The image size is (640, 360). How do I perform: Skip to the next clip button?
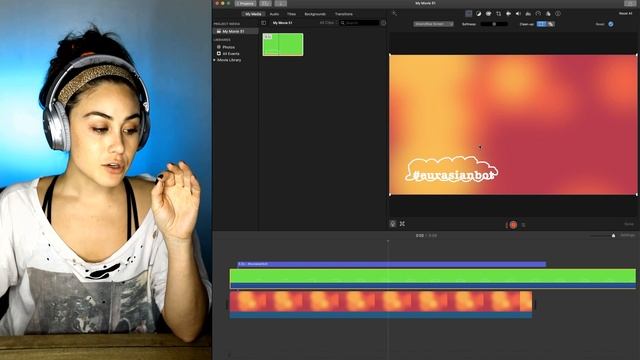coord(523,225)
